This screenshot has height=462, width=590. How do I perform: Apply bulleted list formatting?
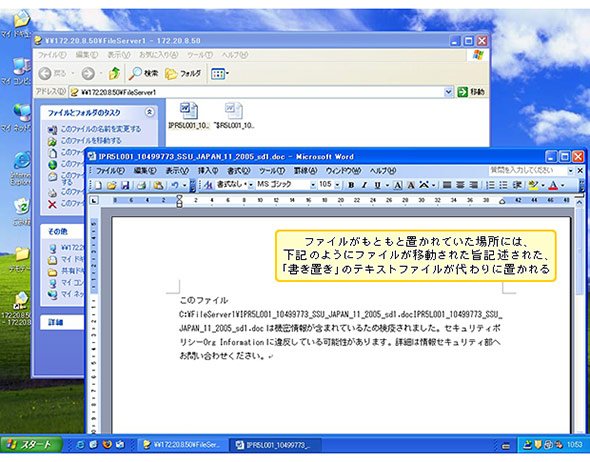[503, 185]
